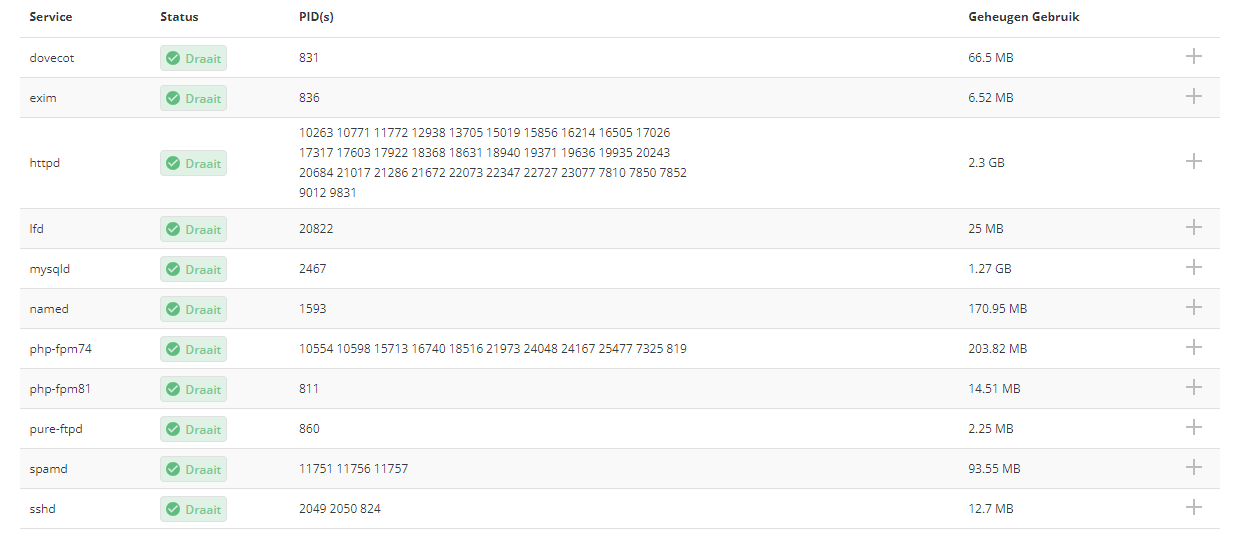Expand the exim service details

tap(1193, 96)
